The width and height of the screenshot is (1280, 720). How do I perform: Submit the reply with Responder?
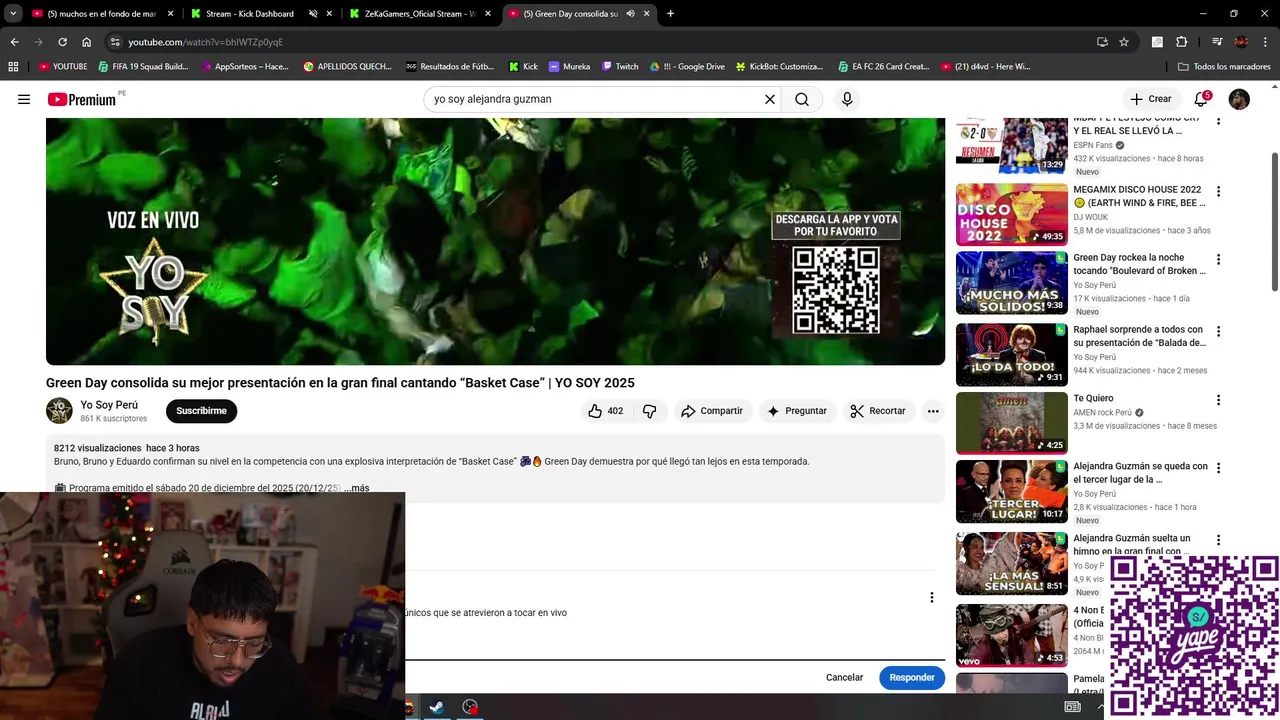(x=912, y=678)
